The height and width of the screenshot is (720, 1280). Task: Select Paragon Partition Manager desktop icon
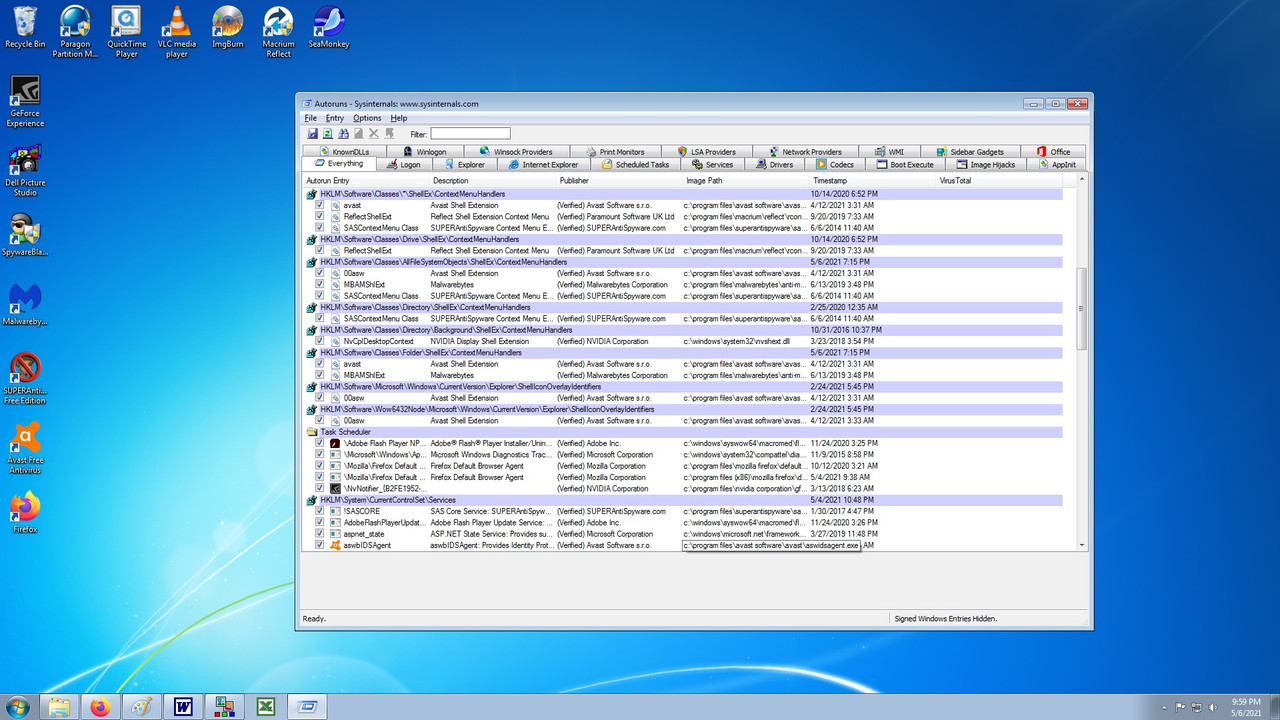[x=75, y=32]
